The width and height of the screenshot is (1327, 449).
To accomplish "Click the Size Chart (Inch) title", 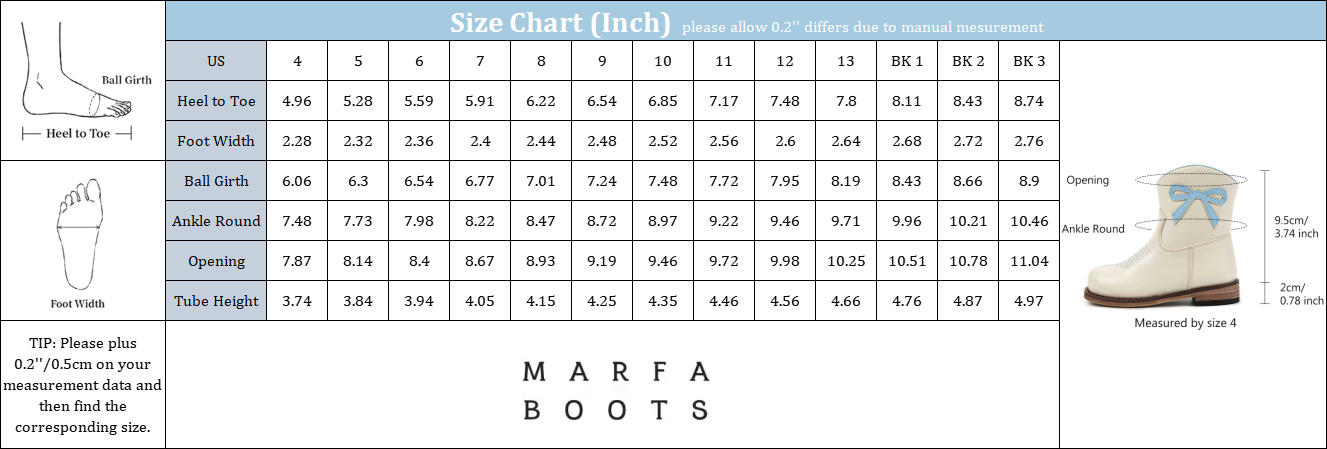I will [559, 22].
